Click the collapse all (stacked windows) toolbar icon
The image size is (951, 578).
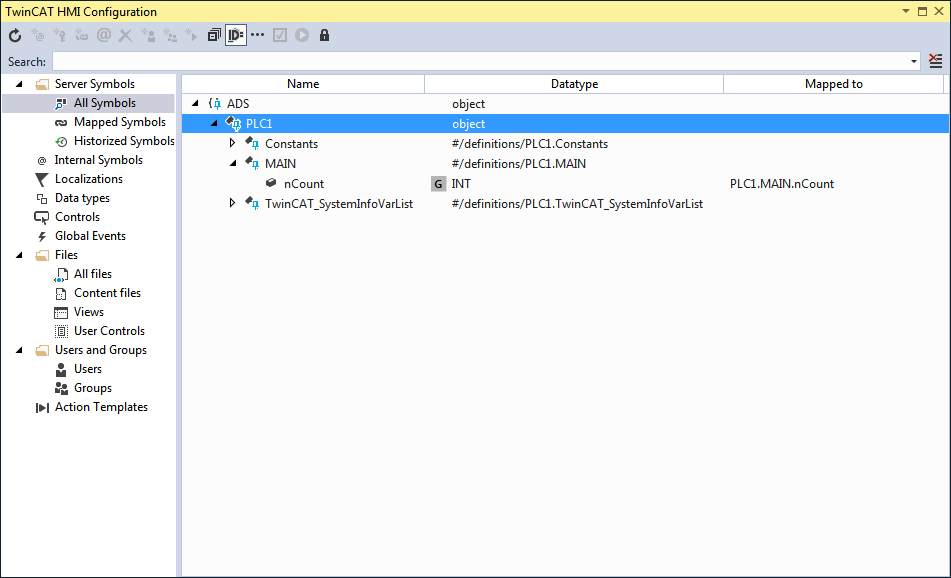point(213,36)
